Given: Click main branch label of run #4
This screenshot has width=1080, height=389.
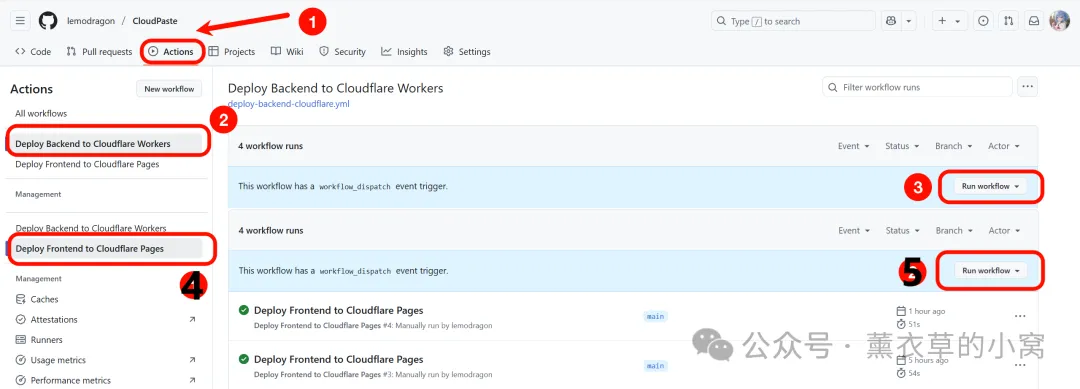Looking at the screenshot, I should pyautogui.click(x=655, y=317).
